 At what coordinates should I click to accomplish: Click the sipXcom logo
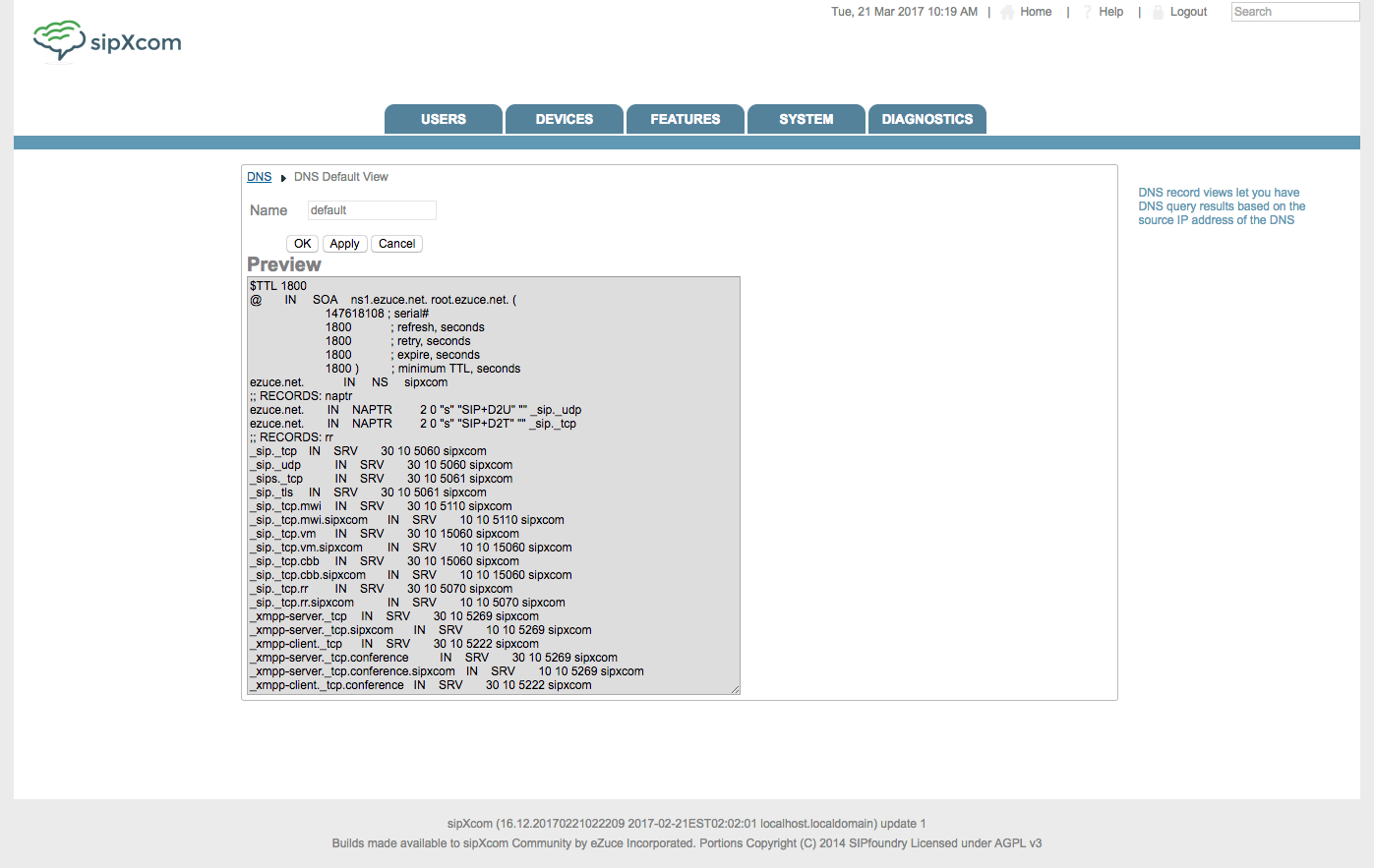click(107, 41)
